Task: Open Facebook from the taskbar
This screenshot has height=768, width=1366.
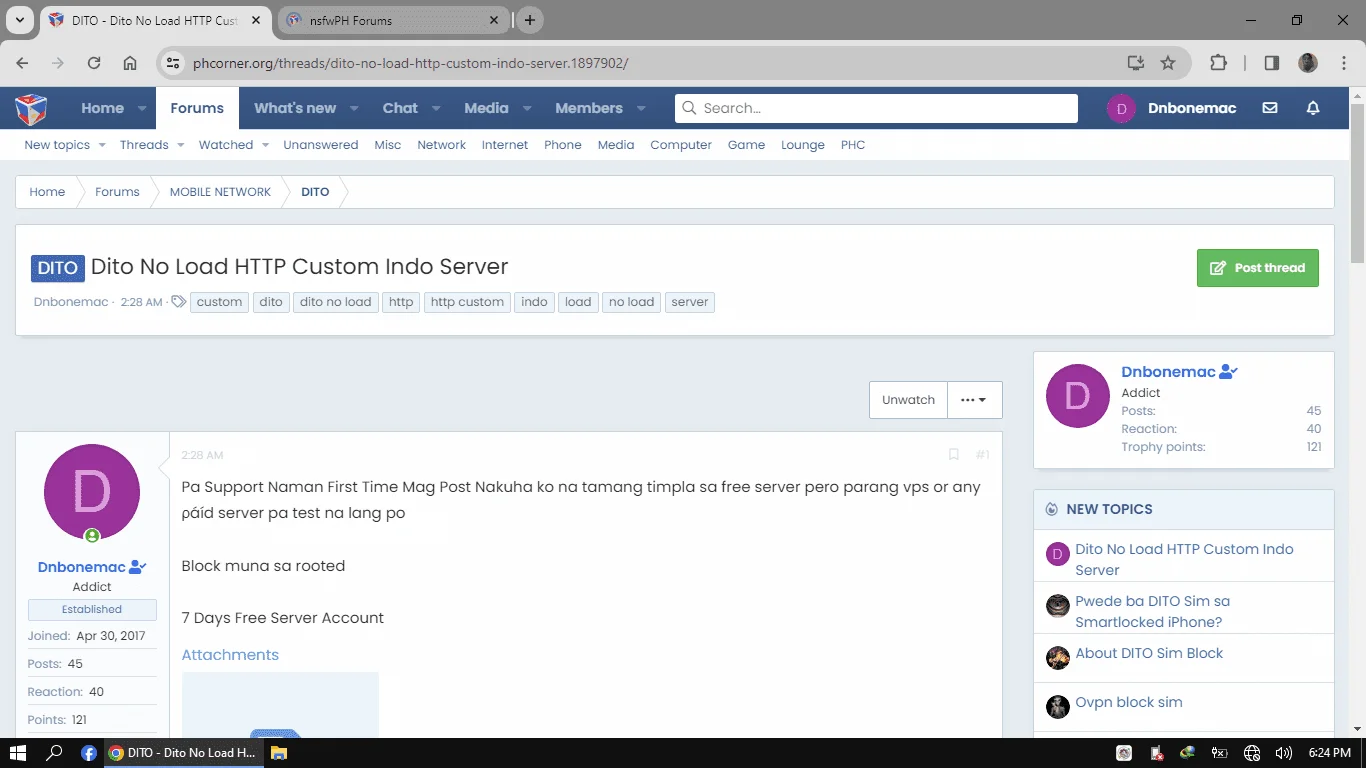Action: click(x=88, y=753)
